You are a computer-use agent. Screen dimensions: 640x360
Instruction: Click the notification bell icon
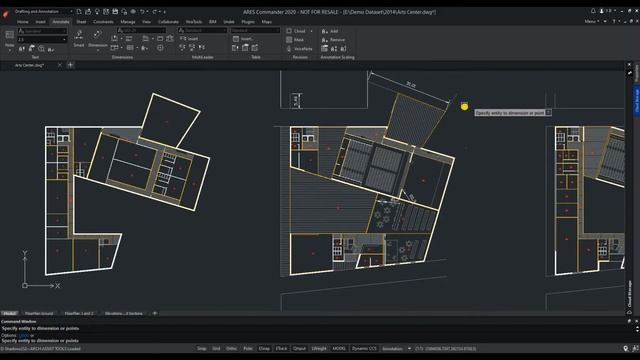pyautogui.click(x=593, y=11)
